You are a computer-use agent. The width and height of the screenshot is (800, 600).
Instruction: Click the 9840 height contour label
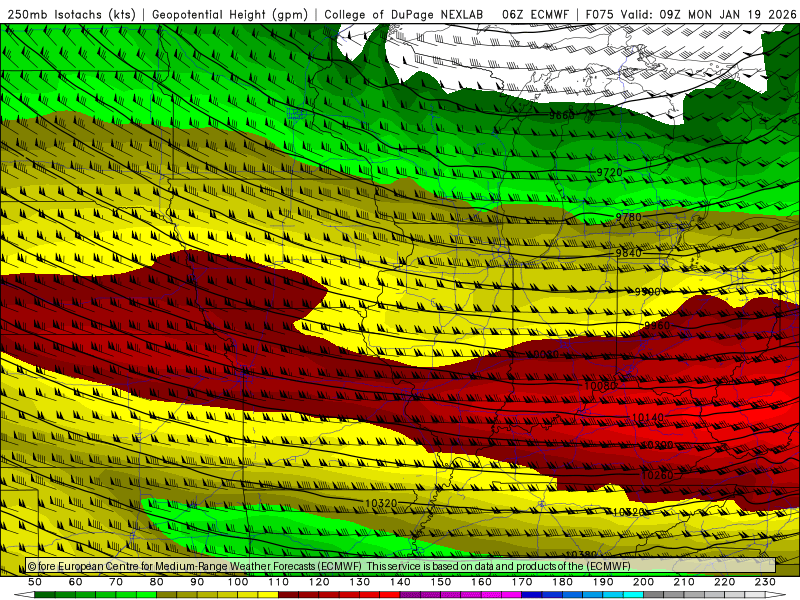(x=628, y=253)
